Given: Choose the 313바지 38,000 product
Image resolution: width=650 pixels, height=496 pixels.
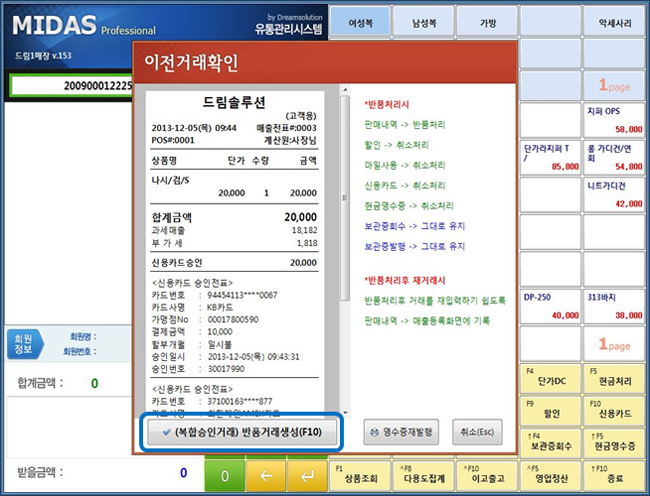Looking at the screenshot, I should (x=614, y=307).
